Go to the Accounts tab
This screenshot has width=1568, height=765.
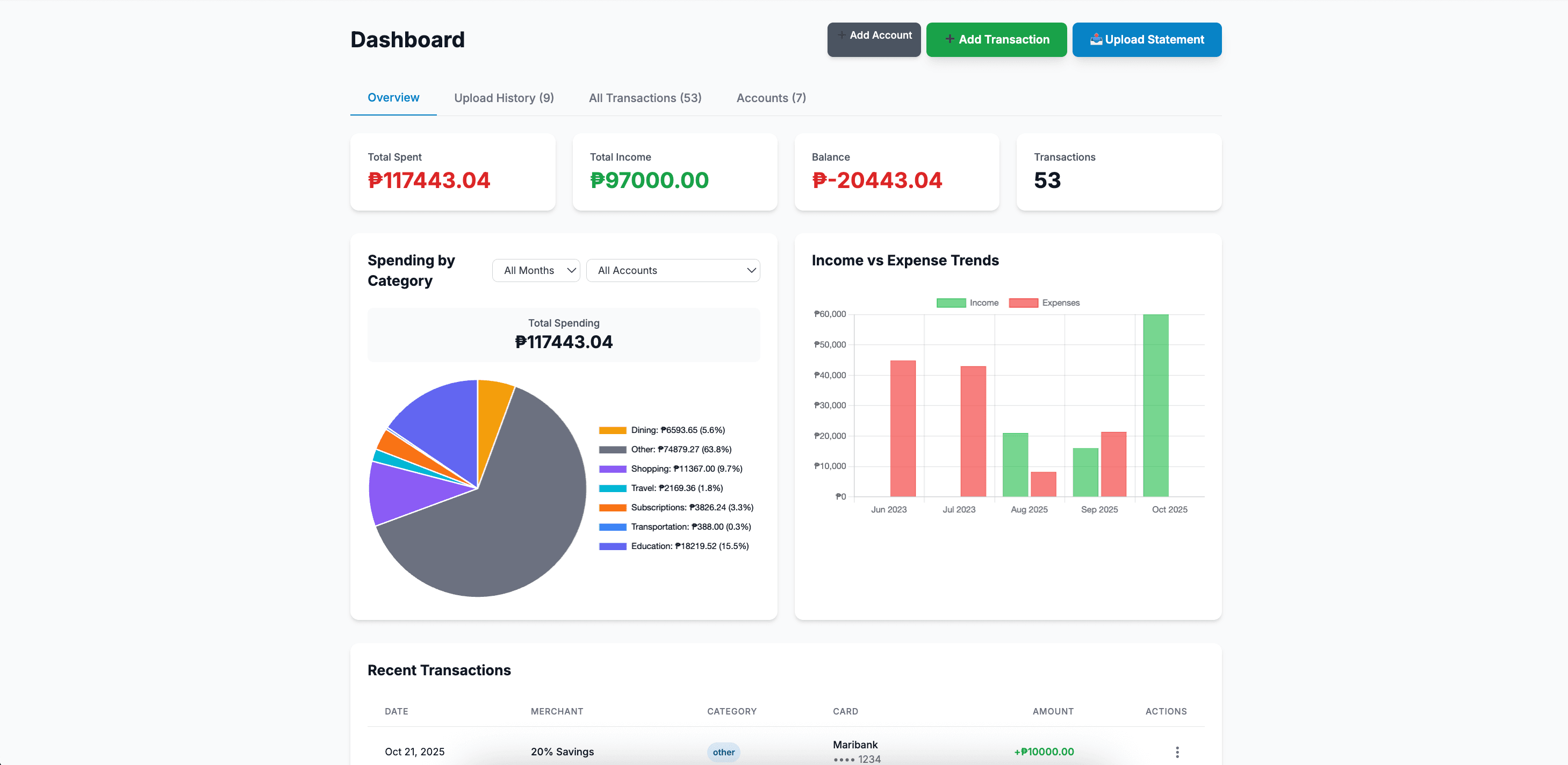coord(771,98)
